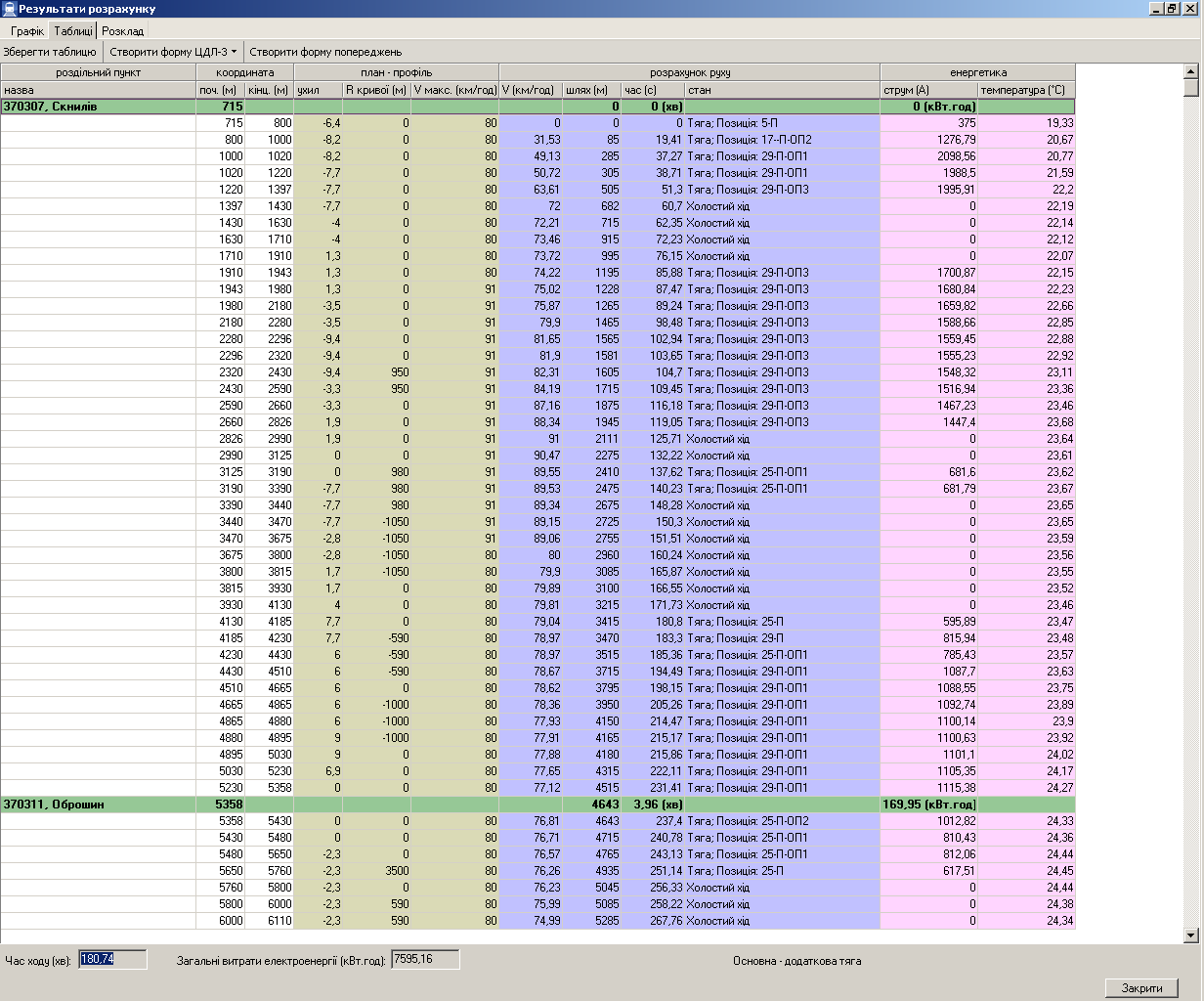Open the Розклад tab
The width and height of the screenshot is (1204, 1001).
(123, 31)
